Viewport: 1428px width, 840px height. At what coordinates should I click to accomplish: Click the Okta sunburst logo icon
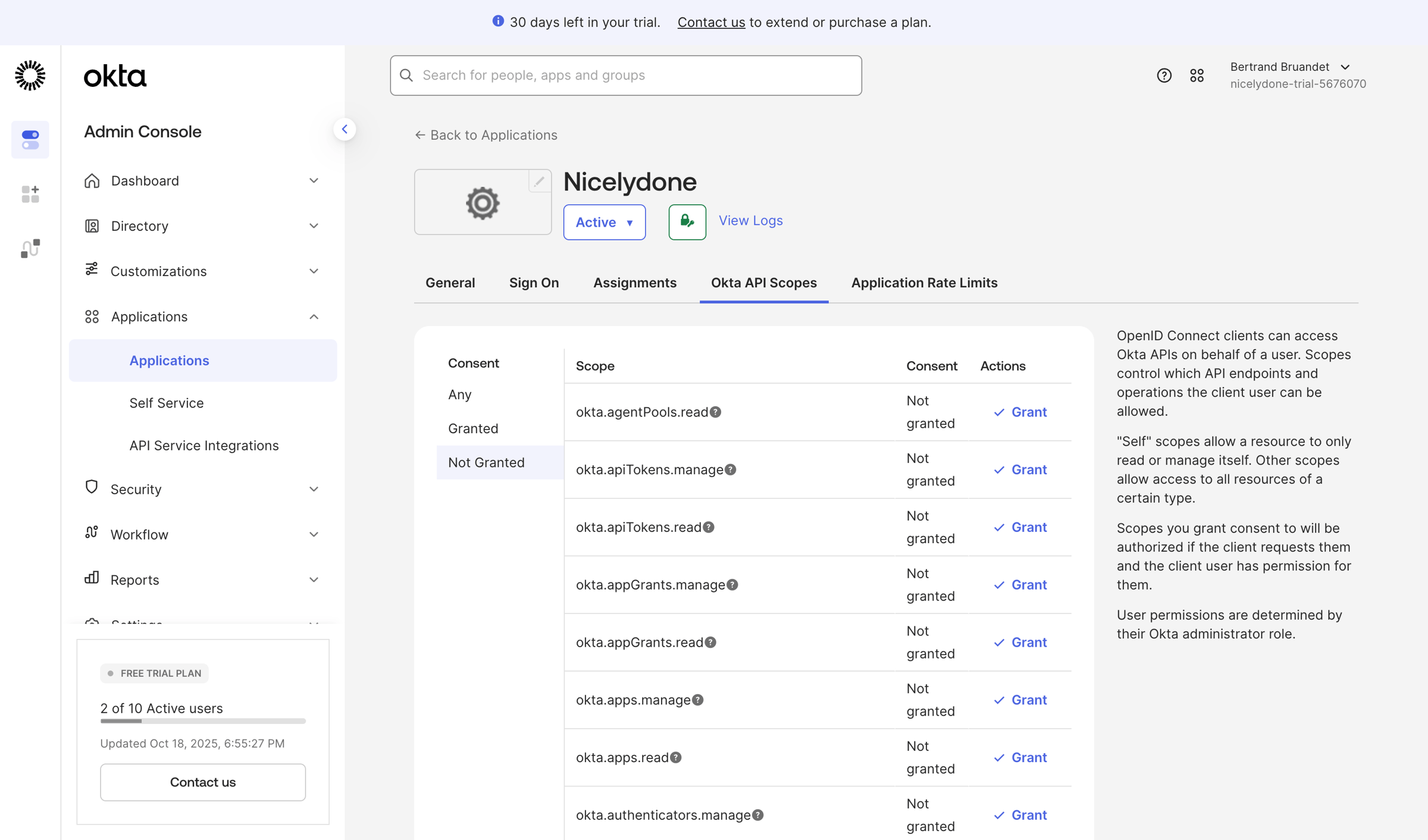point(30,76)
